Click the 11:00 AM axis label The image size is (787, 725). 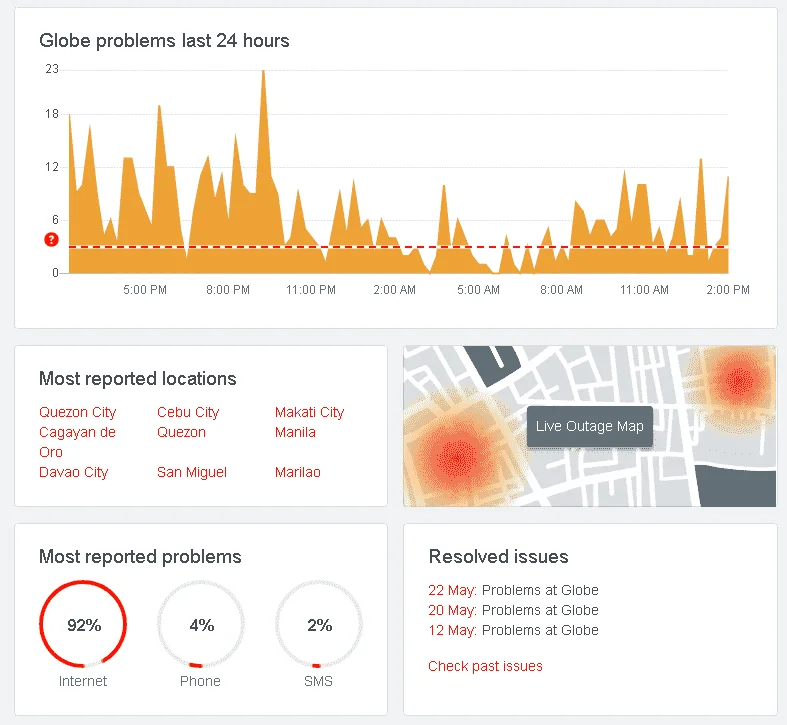coord(644,290)
